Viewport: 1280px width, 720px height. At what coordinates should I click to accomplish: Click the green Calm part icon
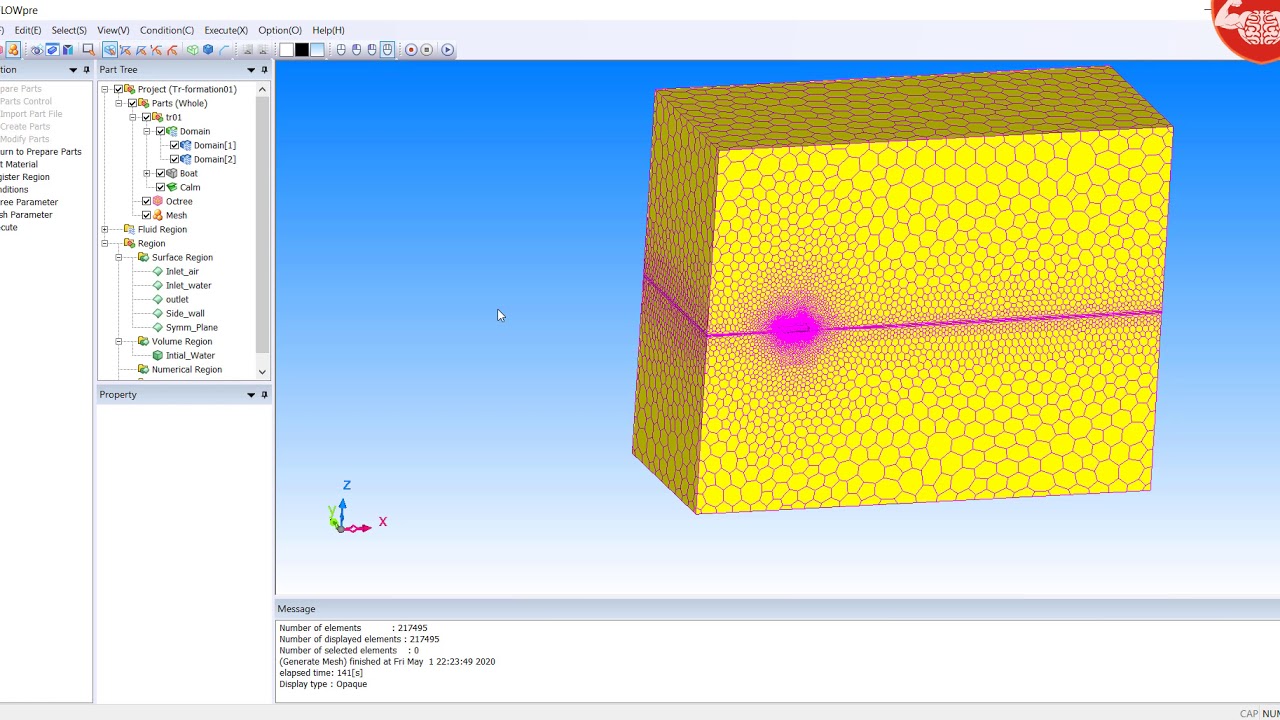coord(172,187)
